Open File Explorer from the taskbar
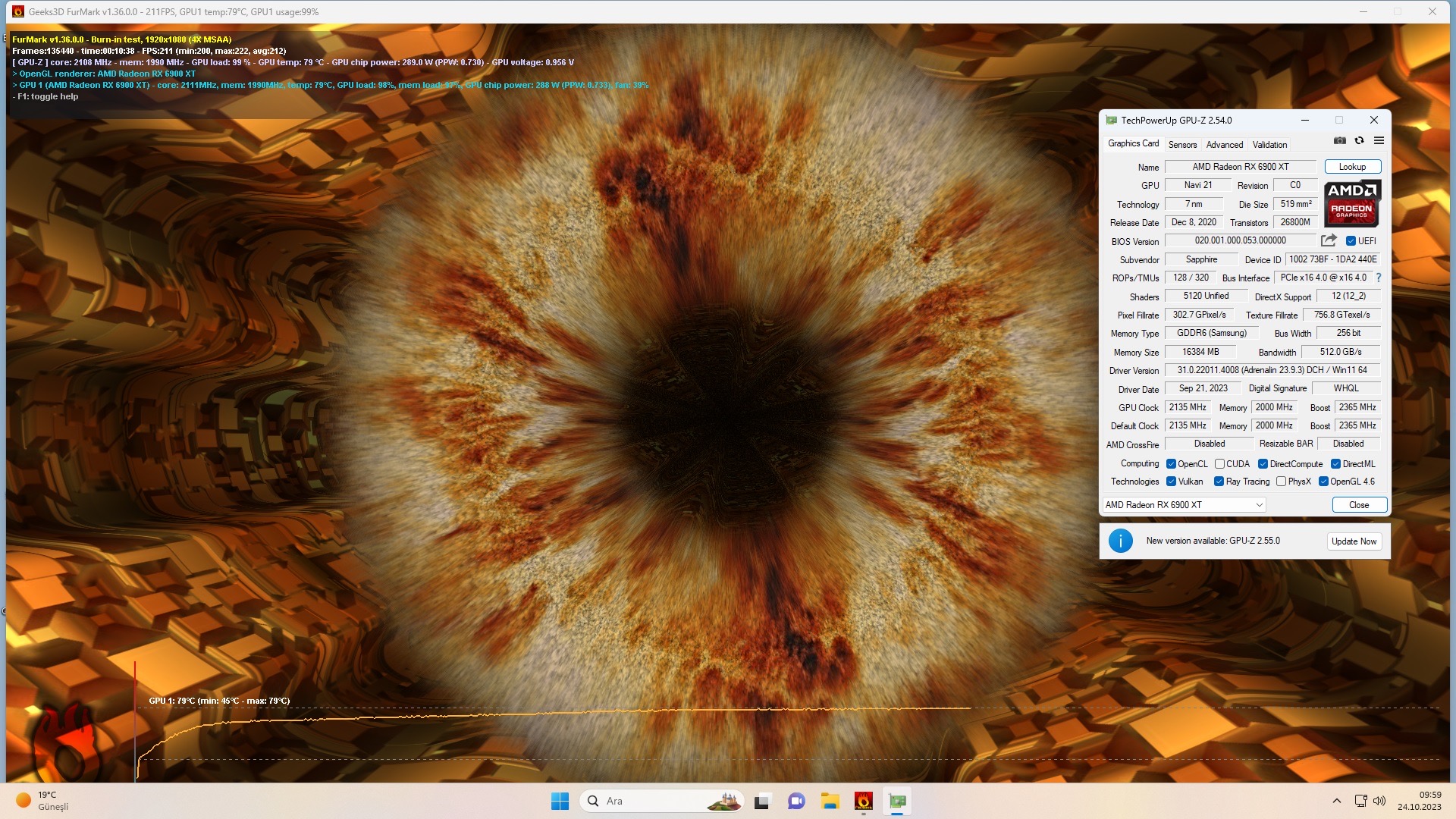1456x819 pixels. coord(830,801)
